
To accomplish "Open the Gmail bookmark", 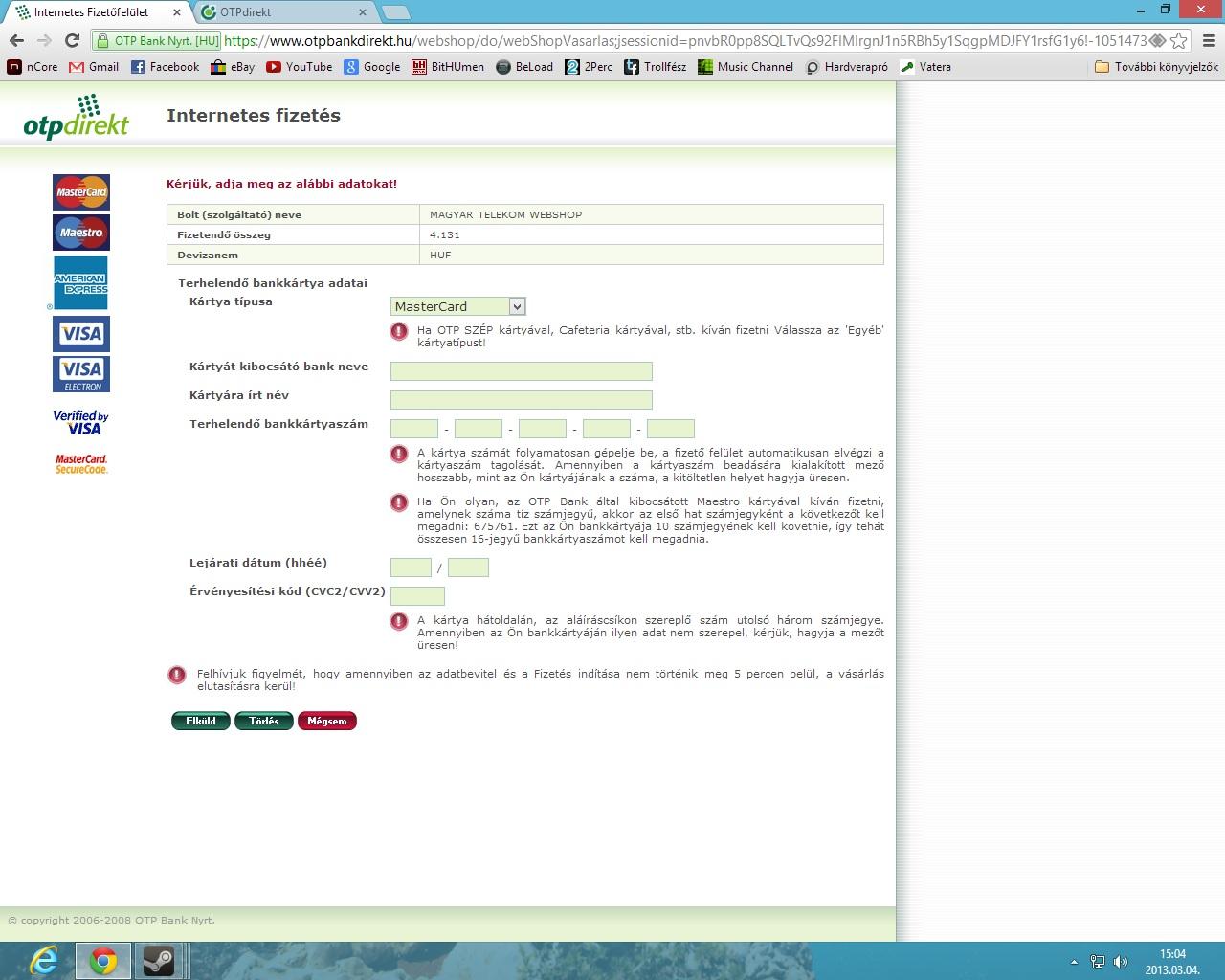I will point(94,67).
